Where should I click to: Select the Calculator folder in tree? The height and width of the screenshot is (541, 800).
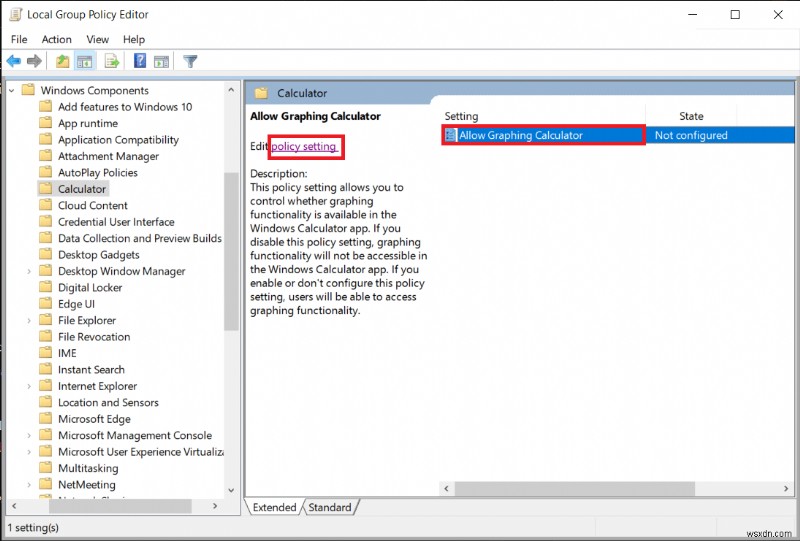82,189
